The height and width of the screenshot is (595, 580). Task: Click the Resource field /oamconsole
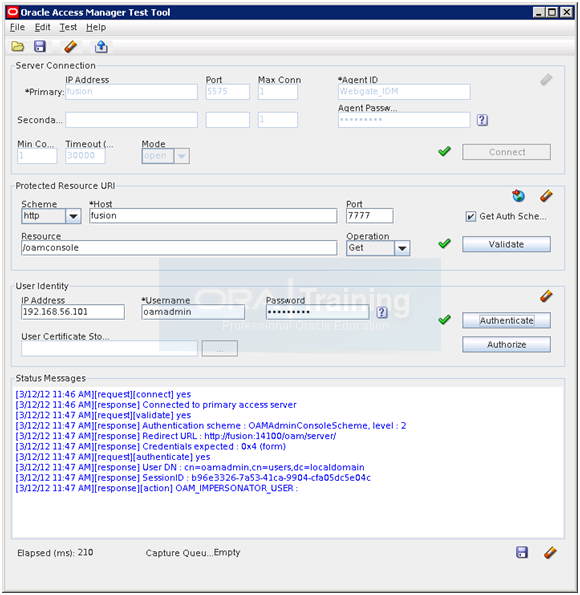coord(179,248)
